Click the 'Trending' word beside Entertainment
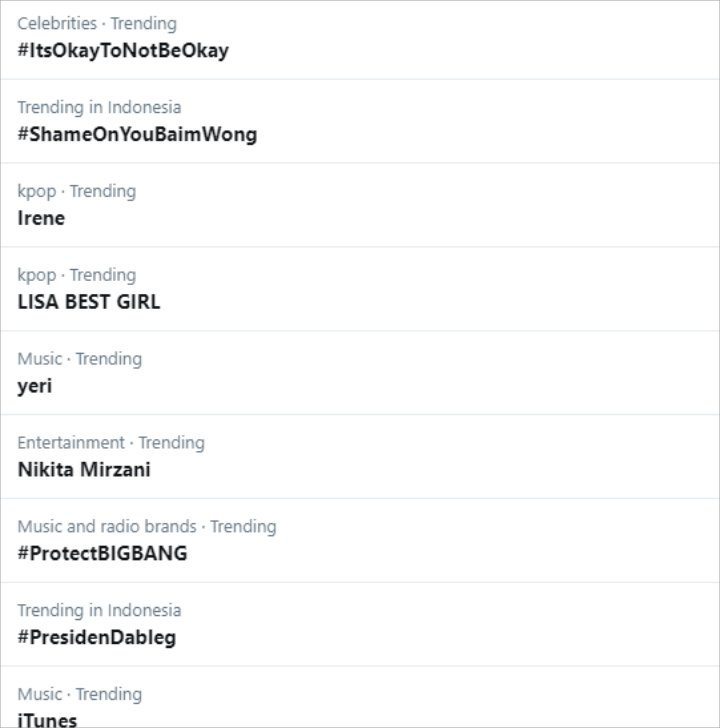 tap(171, 442)
